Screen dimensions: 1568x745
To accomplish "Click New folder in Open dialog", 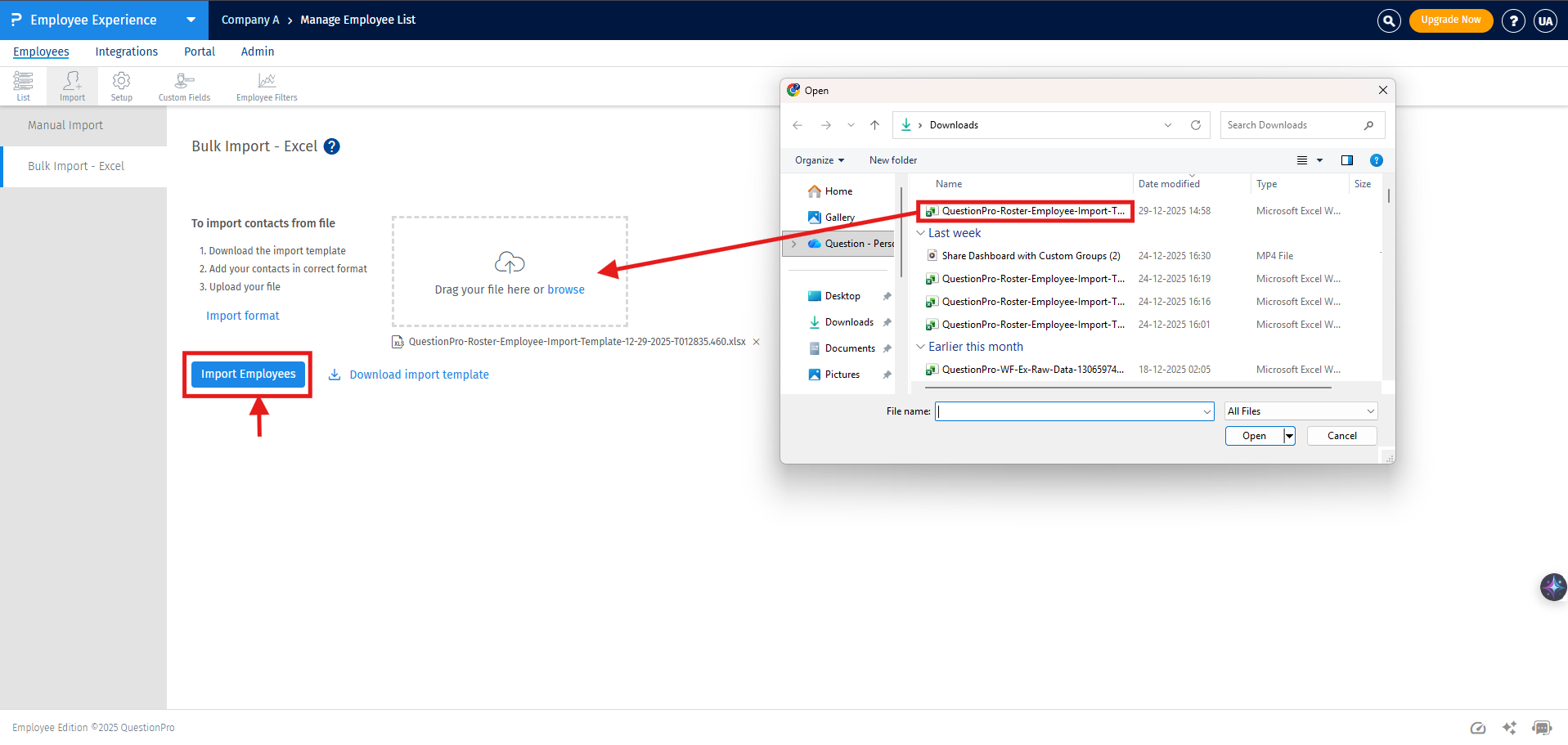I will click(893, 160).
